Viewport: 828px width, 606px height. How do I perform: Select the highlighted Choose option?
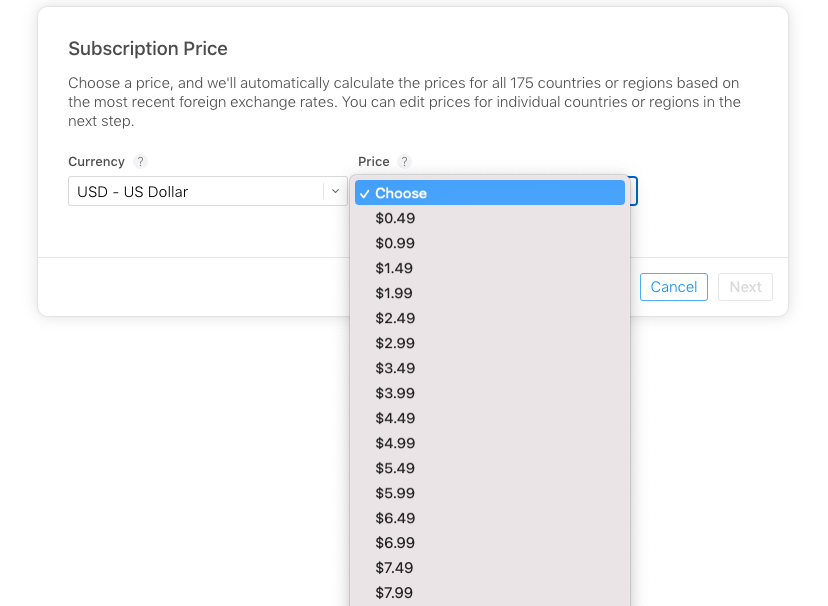point(490,193)
